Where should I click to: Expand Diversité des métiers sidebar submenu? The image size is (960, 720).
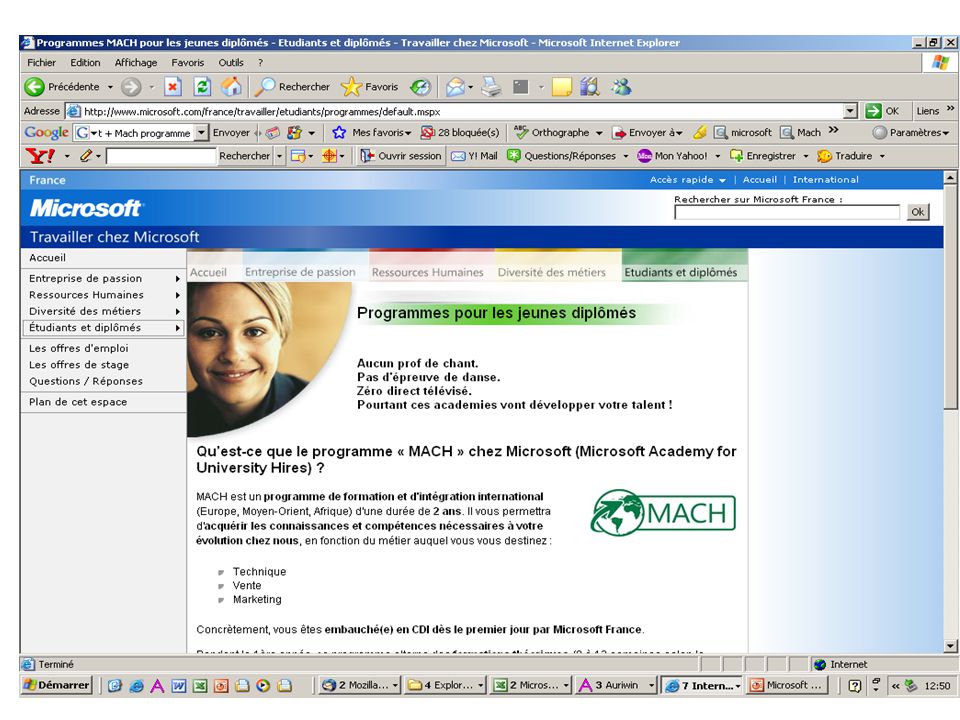178,312
